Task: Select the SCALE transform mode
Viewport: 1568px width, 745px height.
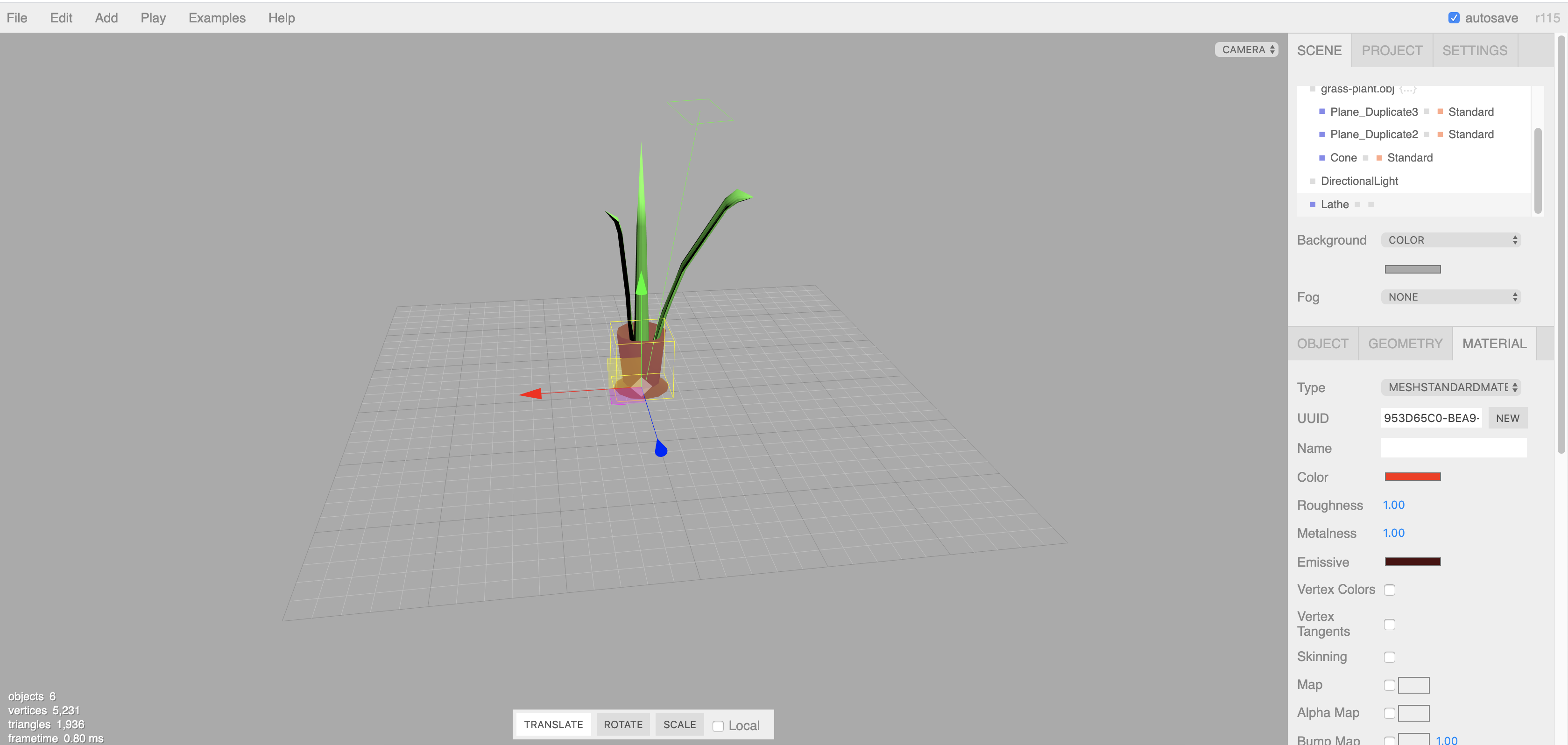Action: (679, 724)
